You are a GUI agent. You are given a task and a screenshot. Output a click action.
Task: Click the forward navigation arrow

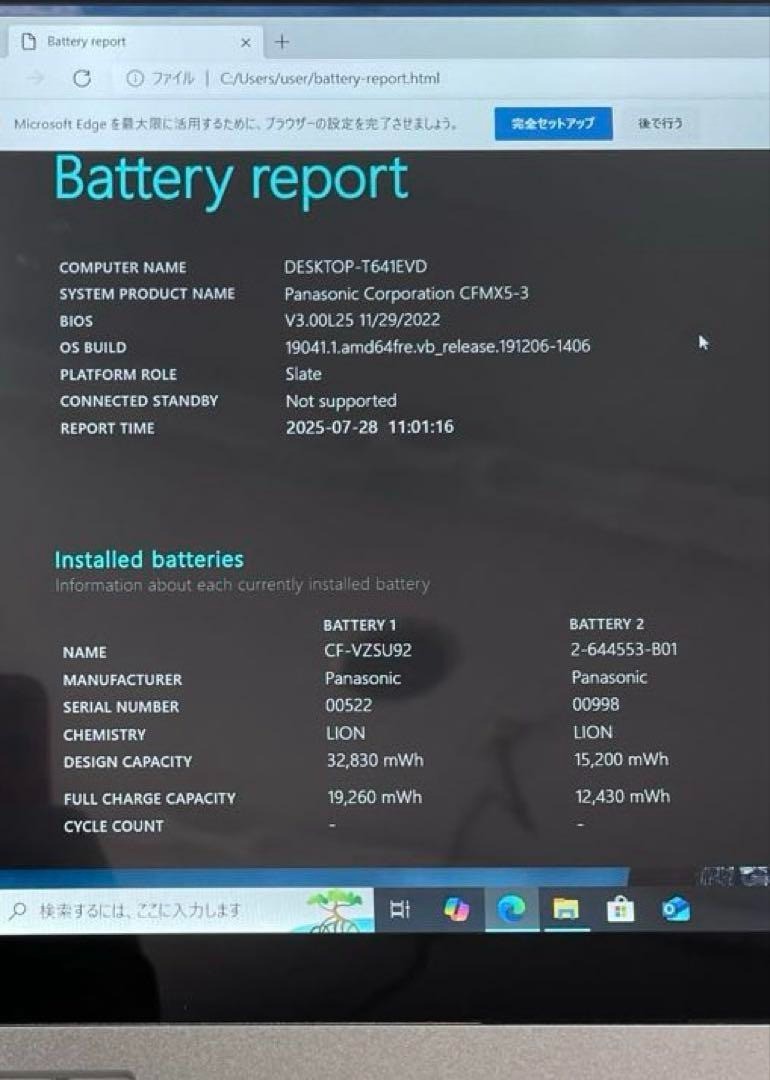[x=35, y=78]
